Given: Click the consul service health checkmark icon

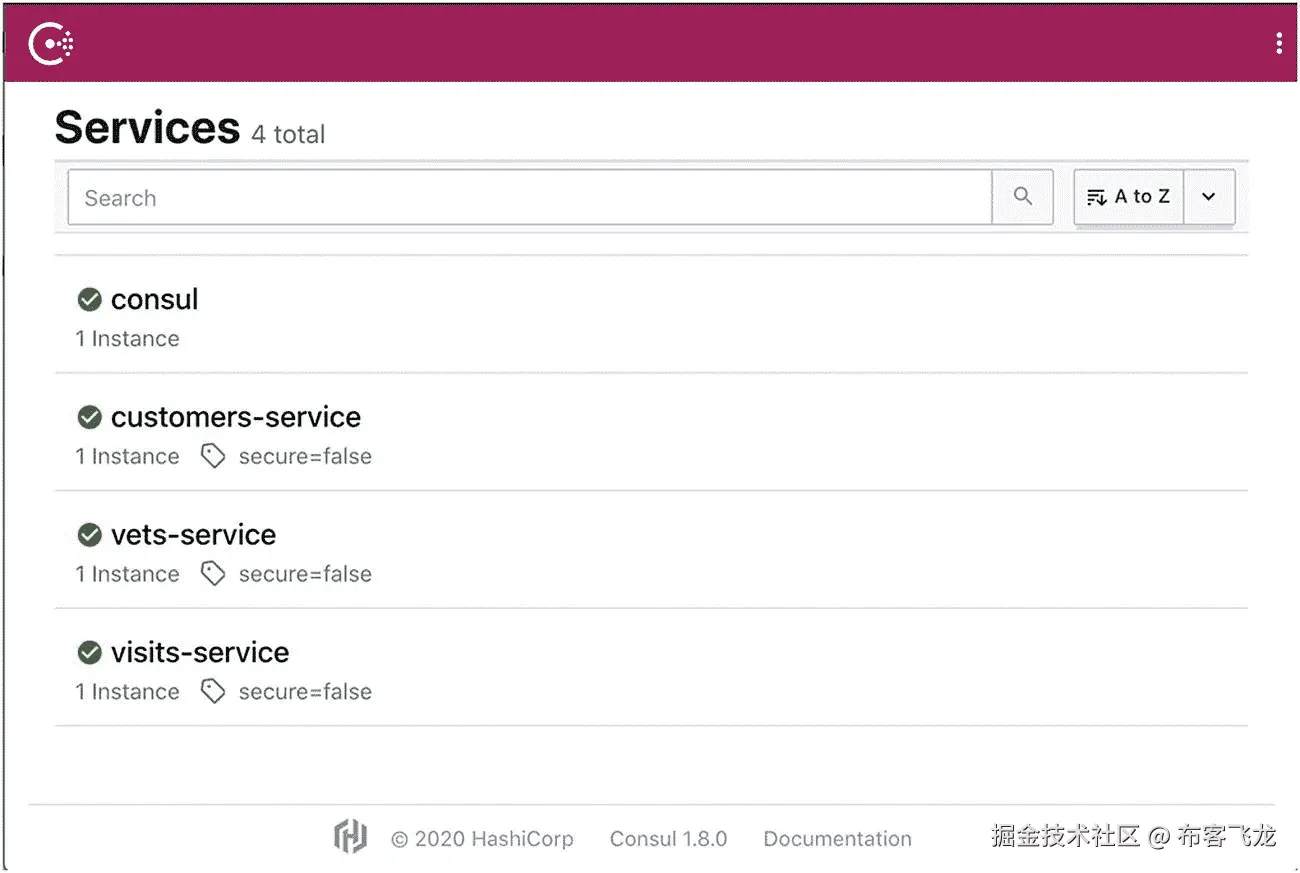Looking at the screenshot, I should [x=90, y=299].
